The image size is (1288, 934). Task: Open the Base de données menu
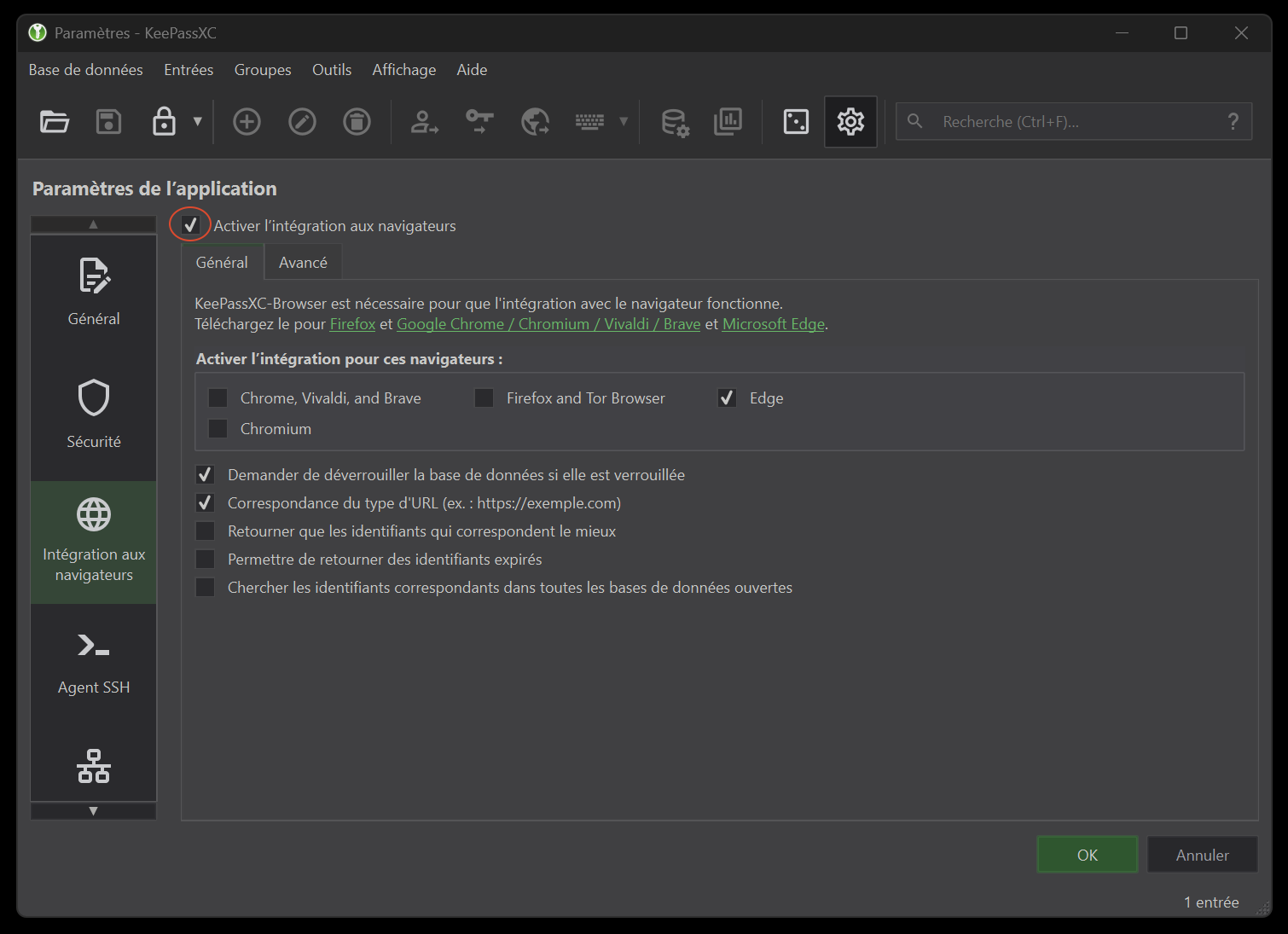click(x=86, y=70)
